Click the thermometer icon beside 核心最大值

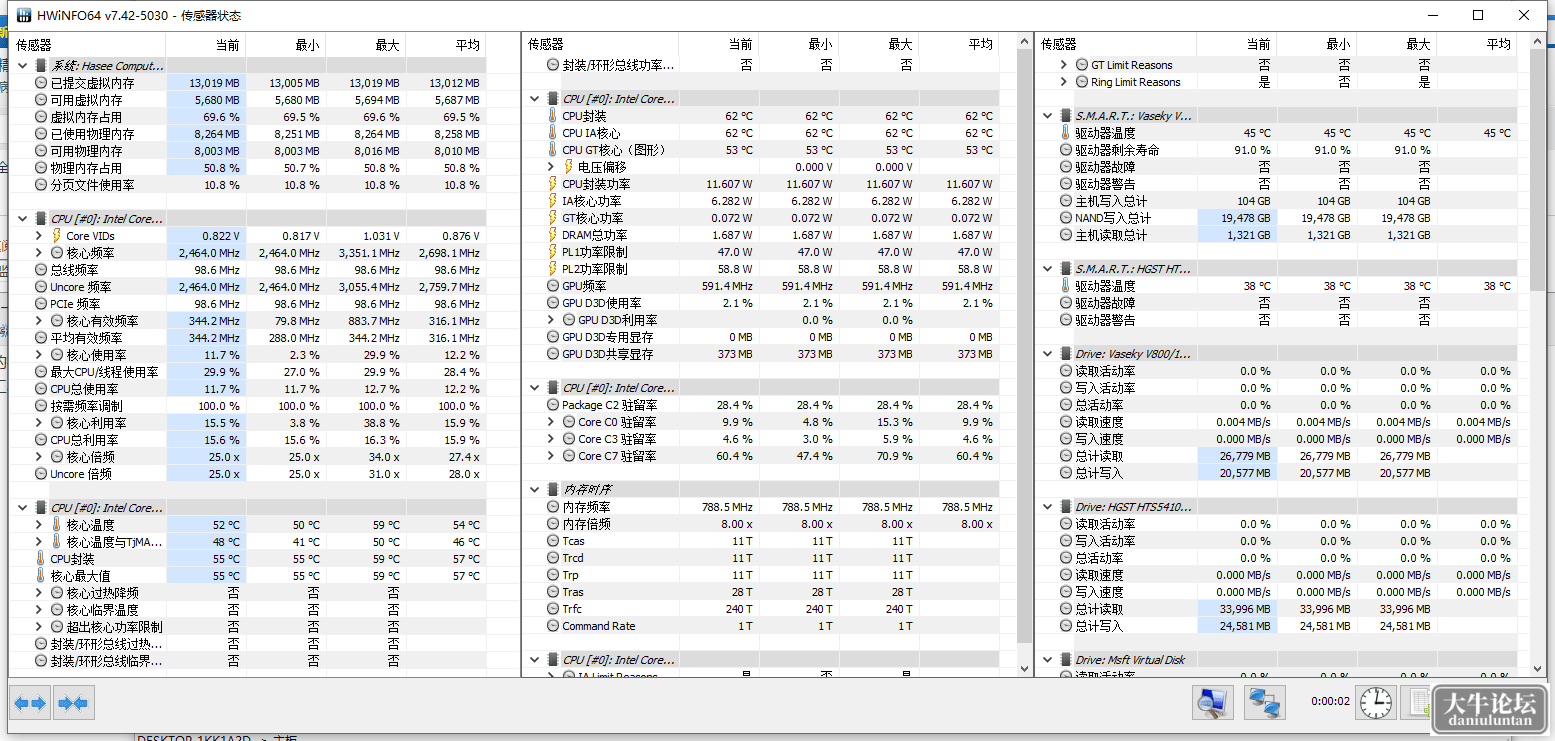(x=41, y=576)
